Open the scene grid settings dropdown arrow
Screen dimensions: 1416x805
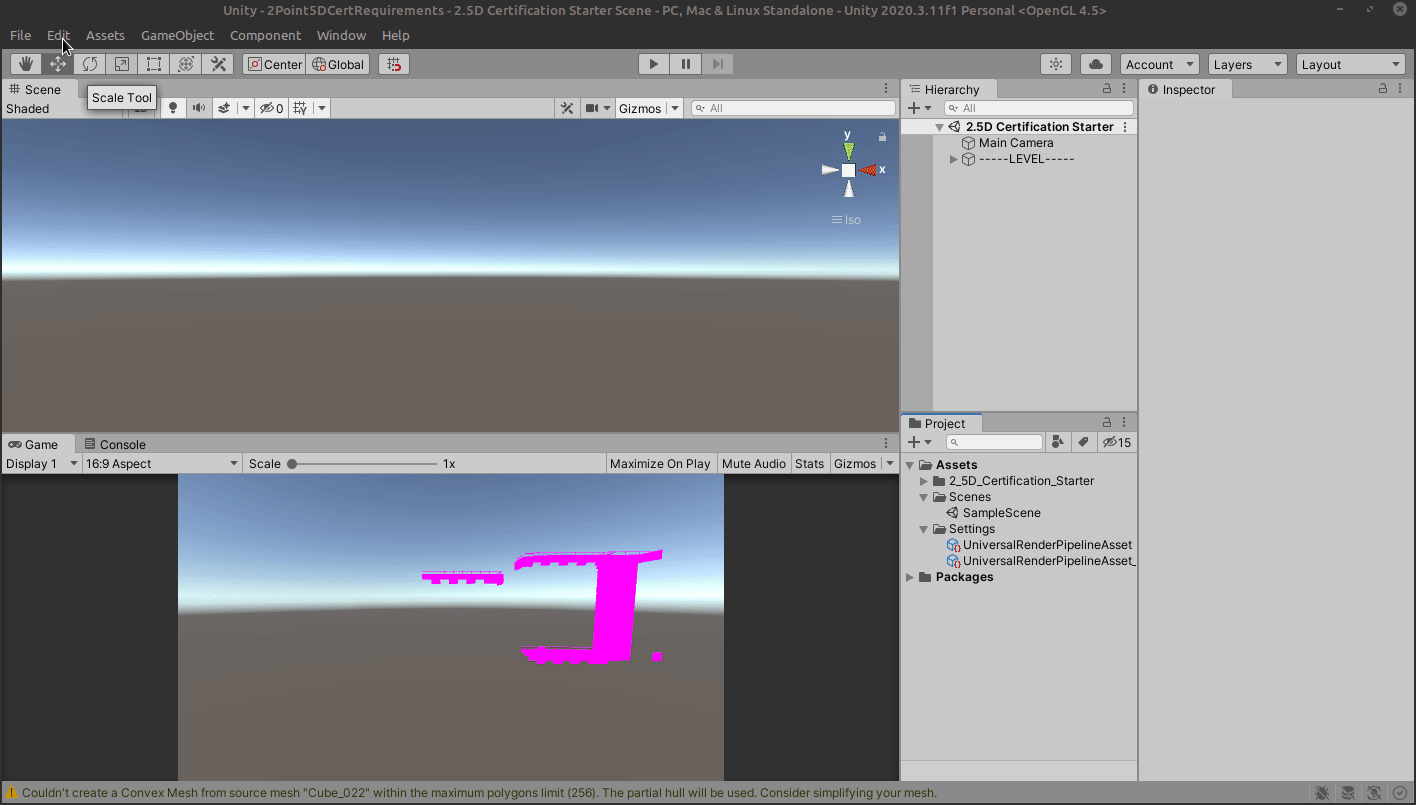pos(322,108)
